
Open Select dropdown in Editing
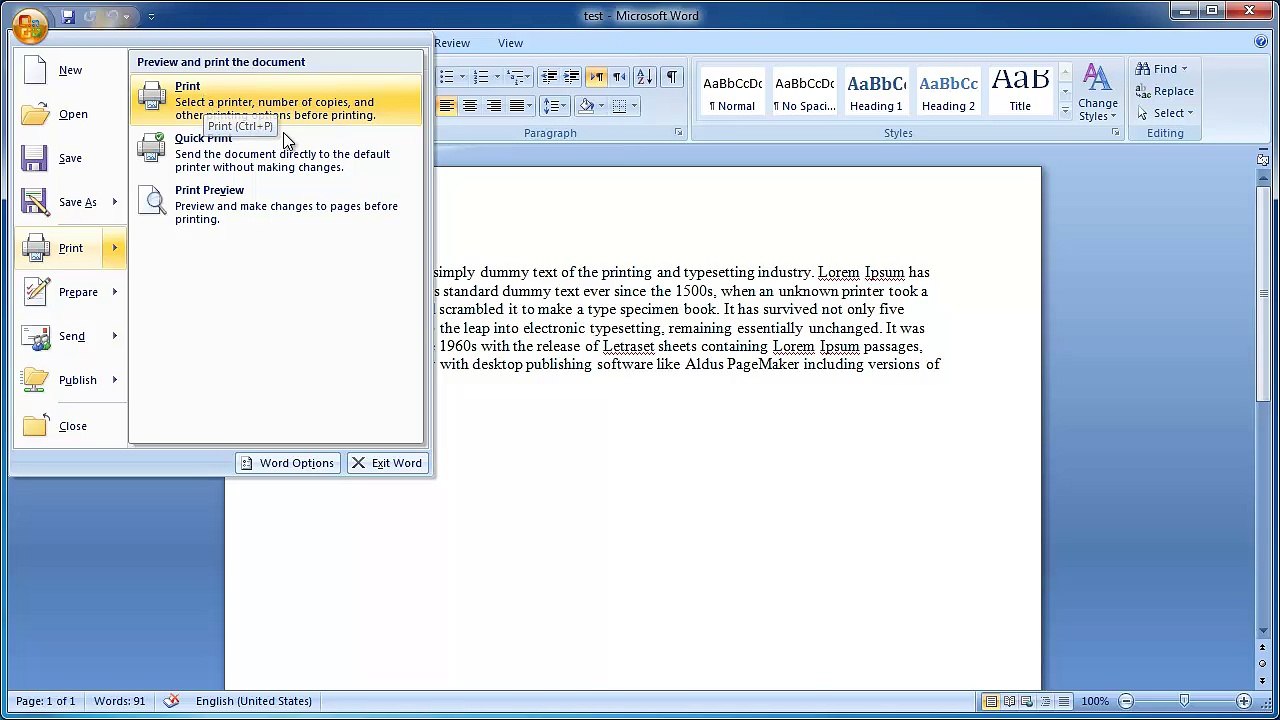(1165, 113)
